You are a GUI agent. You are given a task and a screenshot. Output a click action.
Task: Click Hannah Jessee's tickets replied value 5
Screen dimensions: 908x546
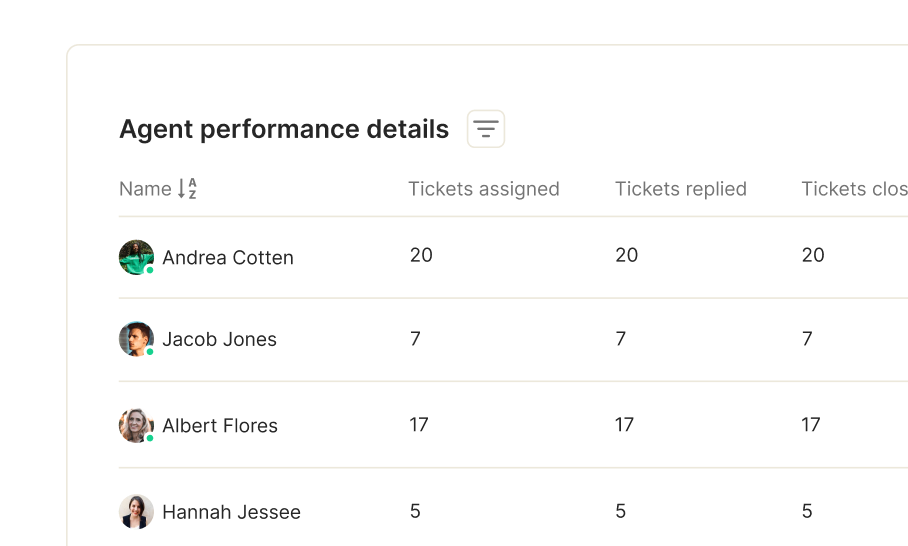(x=620, y=511)
